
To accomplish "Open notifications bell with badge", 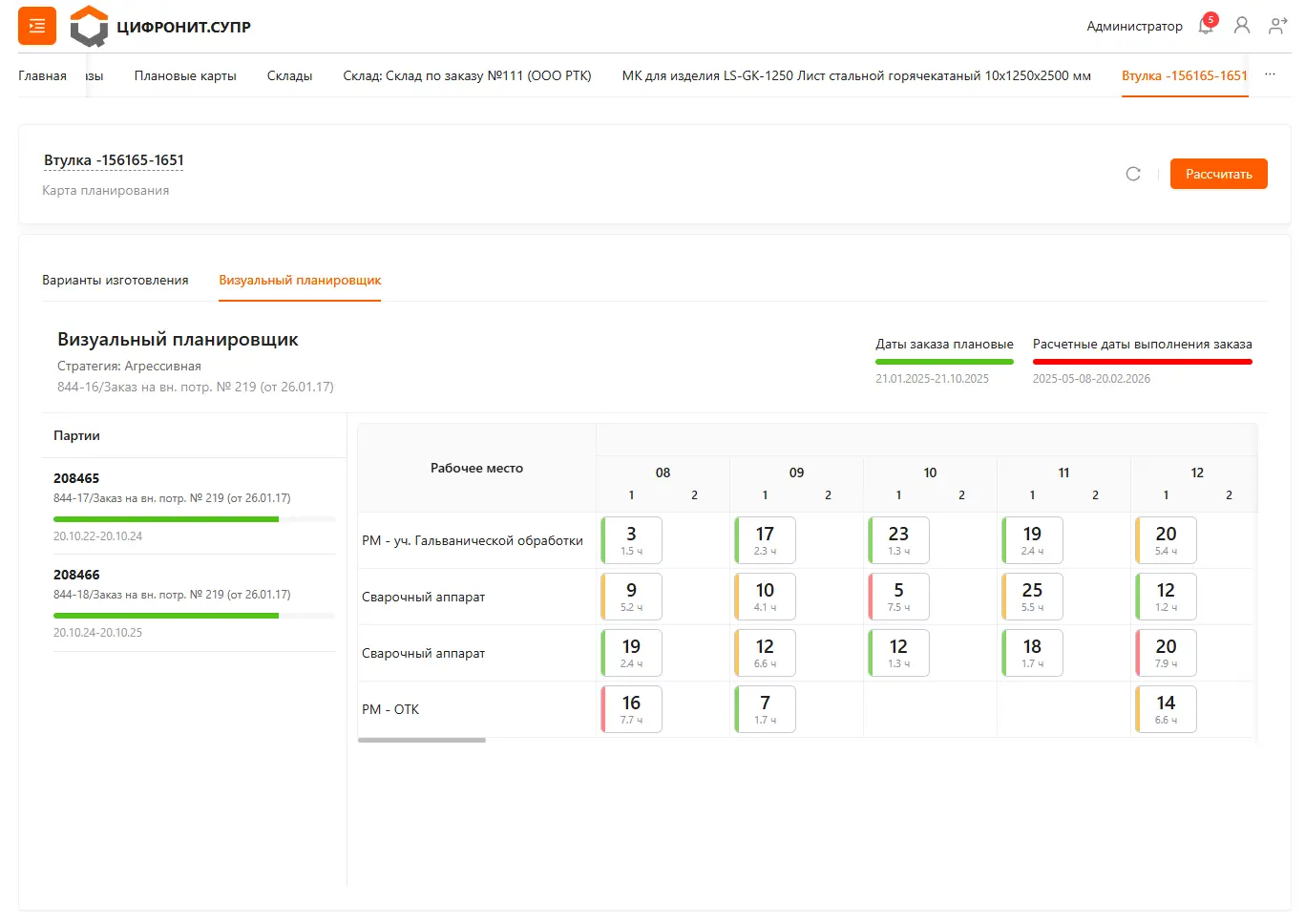I will (1206, 26).
